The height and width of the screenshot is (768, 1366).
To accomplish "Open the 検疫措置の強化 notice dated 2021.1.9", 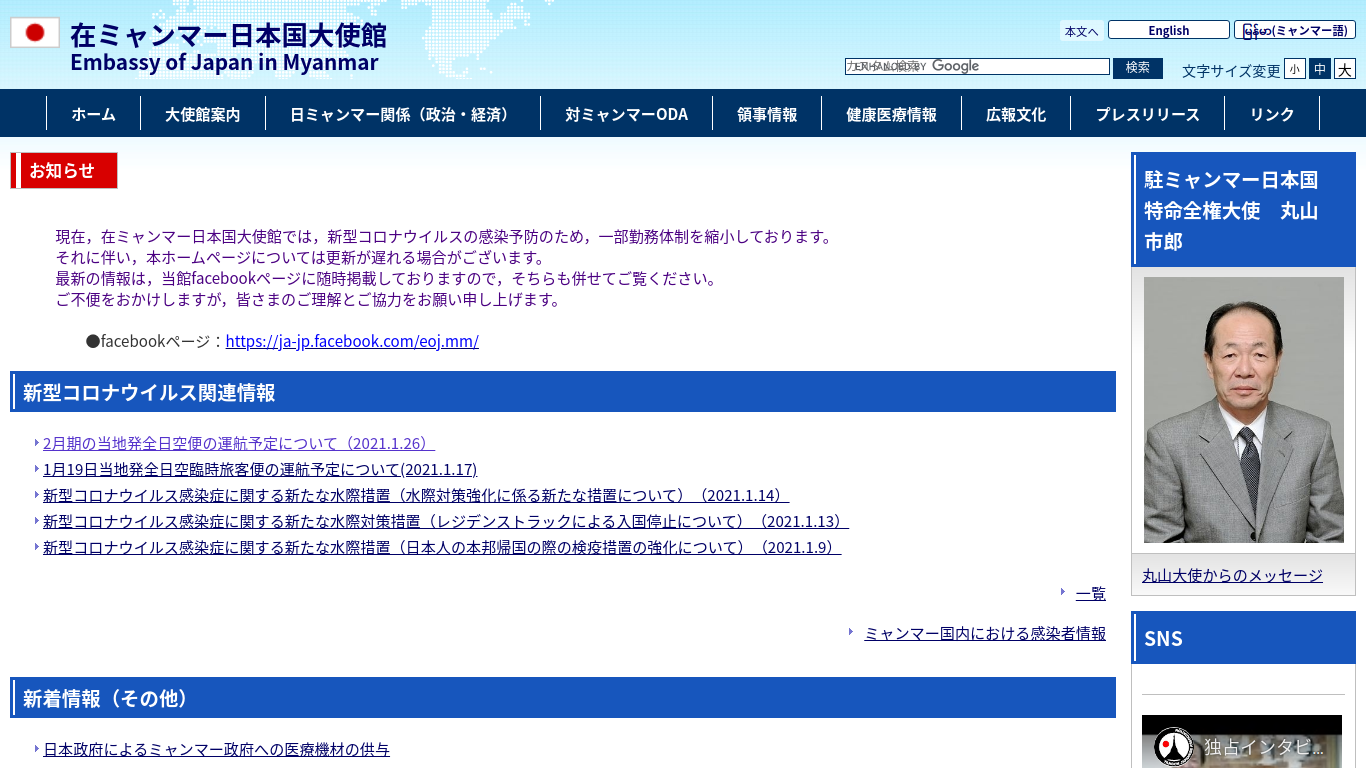I will coord(442,547).
